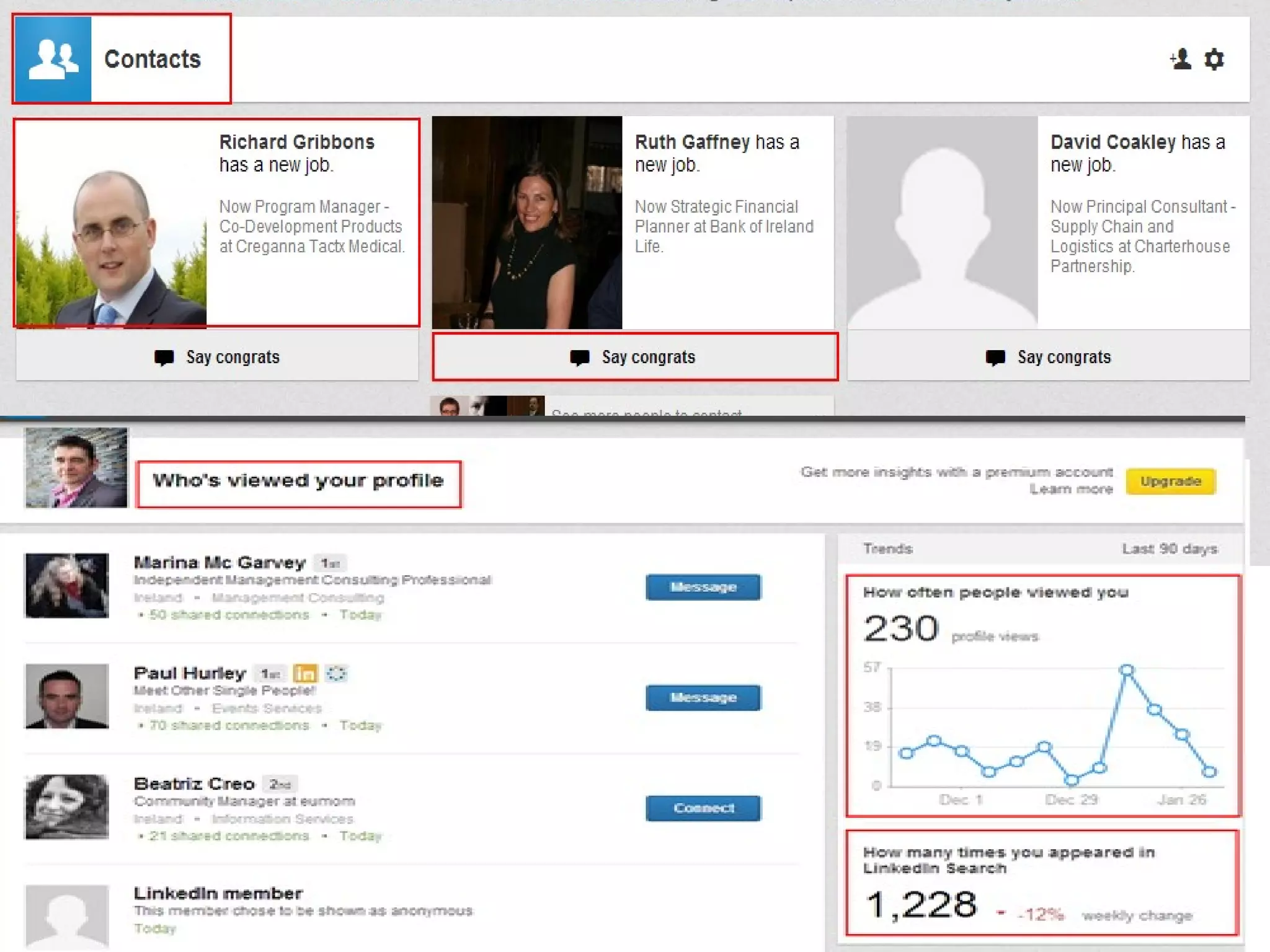Screen dimensions: 1270x952
Task: Click the LinkedIn premium badge beside Paul Hurley
Action: pyautogui.click(x=305, y=673)
